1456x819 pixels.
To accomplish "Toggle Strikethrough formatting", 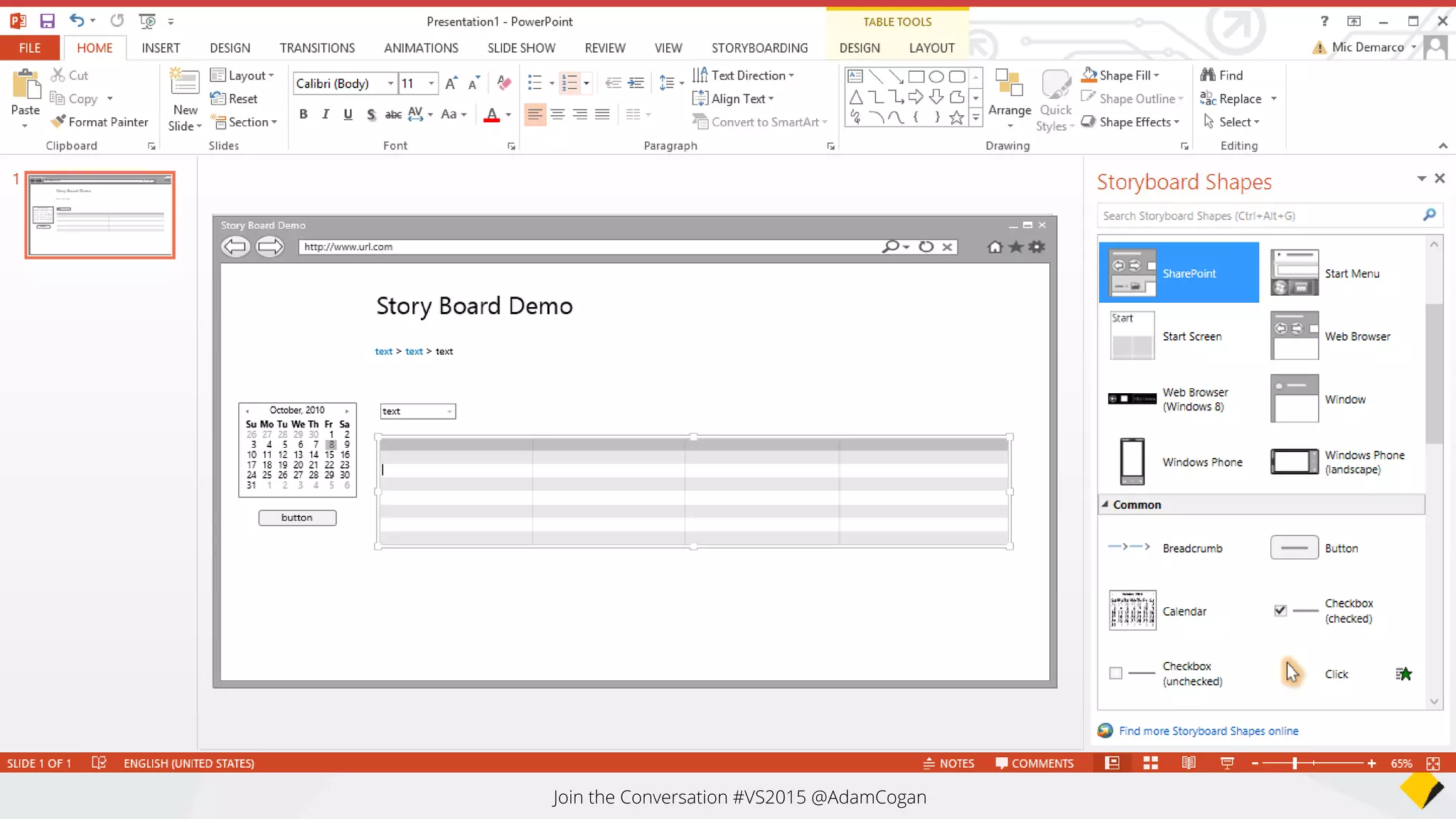I will [x=393, y=114].
